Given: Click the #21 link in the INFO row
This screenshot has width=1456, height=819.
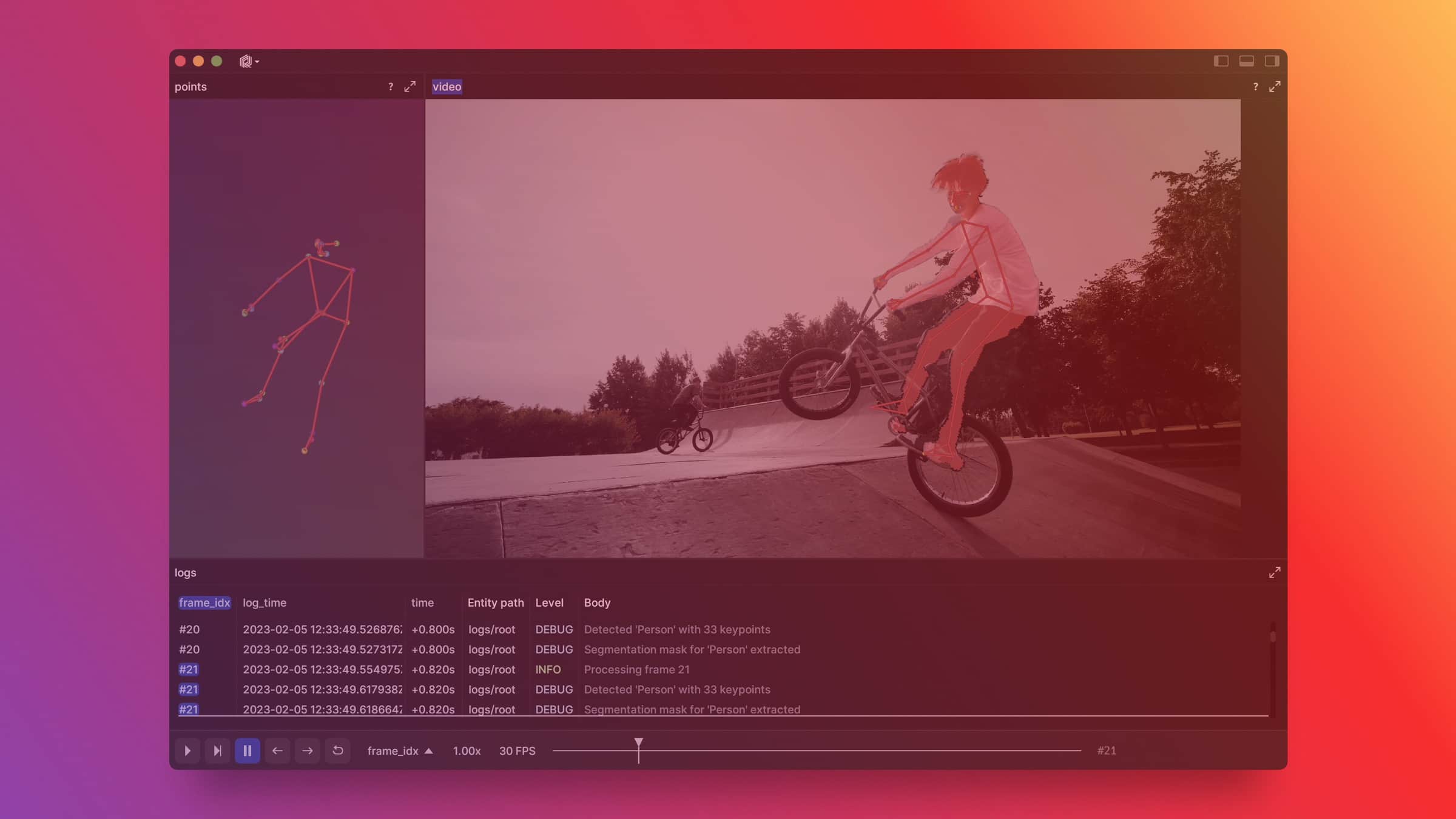Looking at the screenshot, I should 188,670.
